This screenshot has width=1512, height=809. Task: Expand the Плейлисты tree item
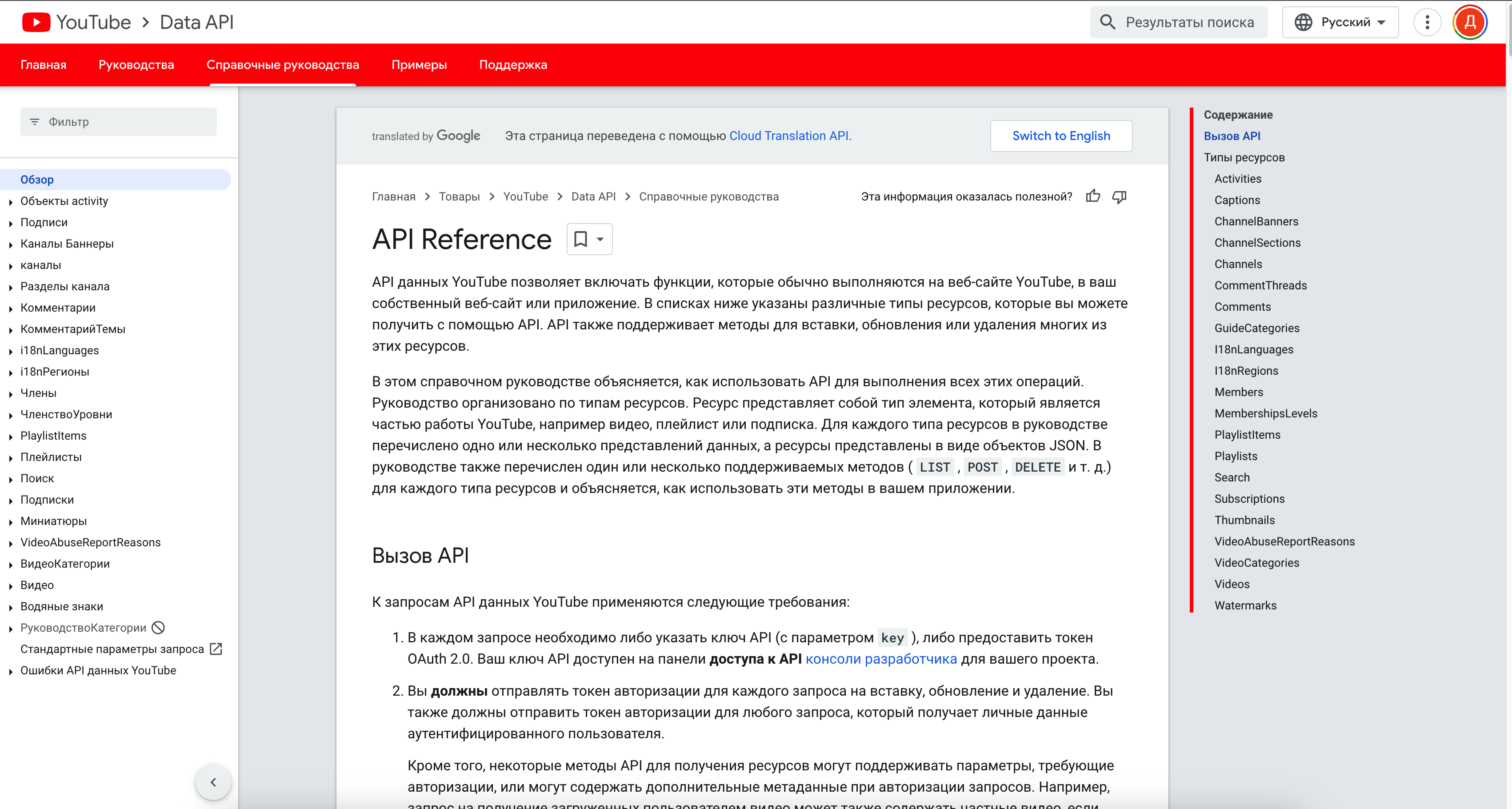click(11, 458)
